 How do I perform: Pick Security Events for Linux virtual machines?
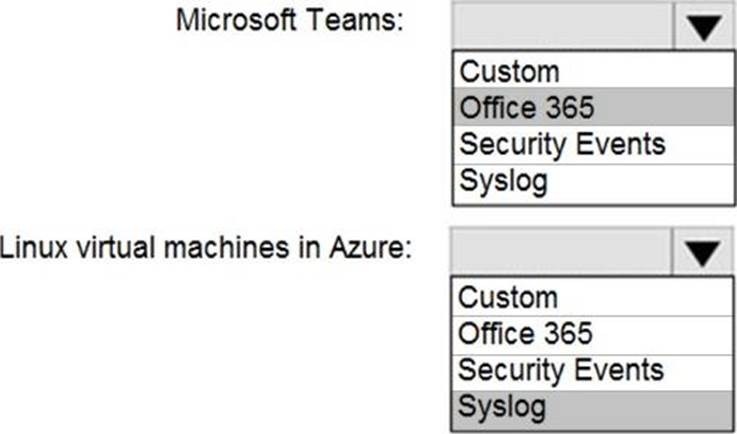click(592, 372)
